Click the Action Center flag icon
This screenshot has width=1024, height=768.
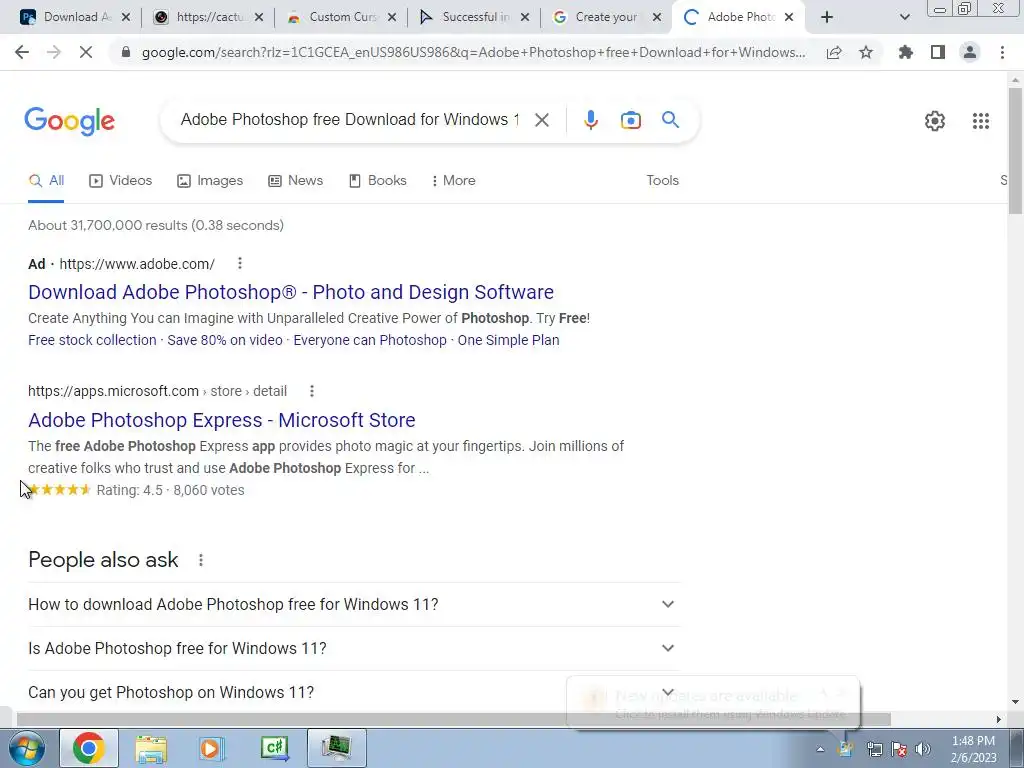pos(899,749)
